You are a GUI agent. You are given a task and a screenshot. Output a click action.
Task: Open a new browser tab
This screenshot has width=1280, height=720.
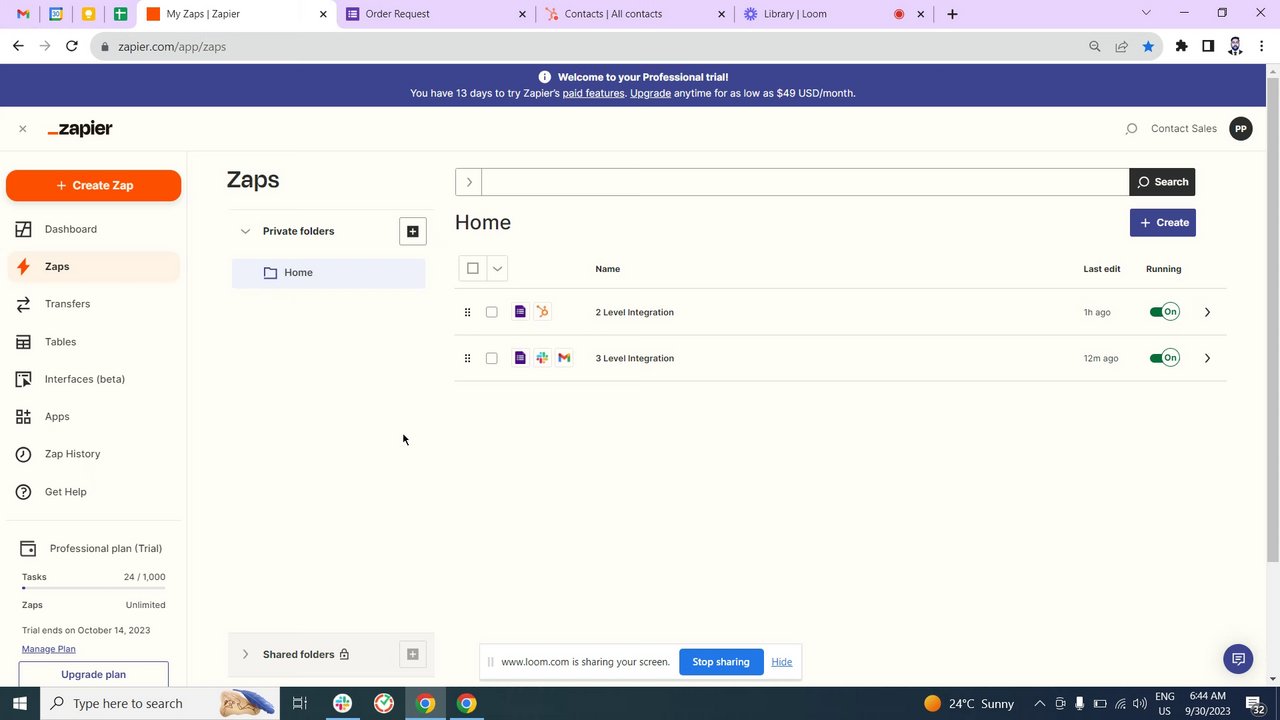952,14
